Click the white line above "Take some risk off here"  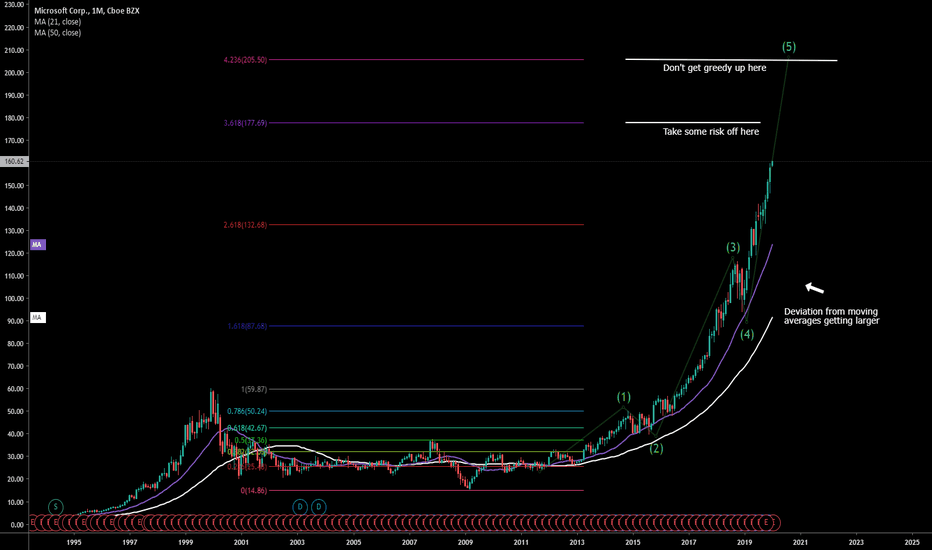692,122
